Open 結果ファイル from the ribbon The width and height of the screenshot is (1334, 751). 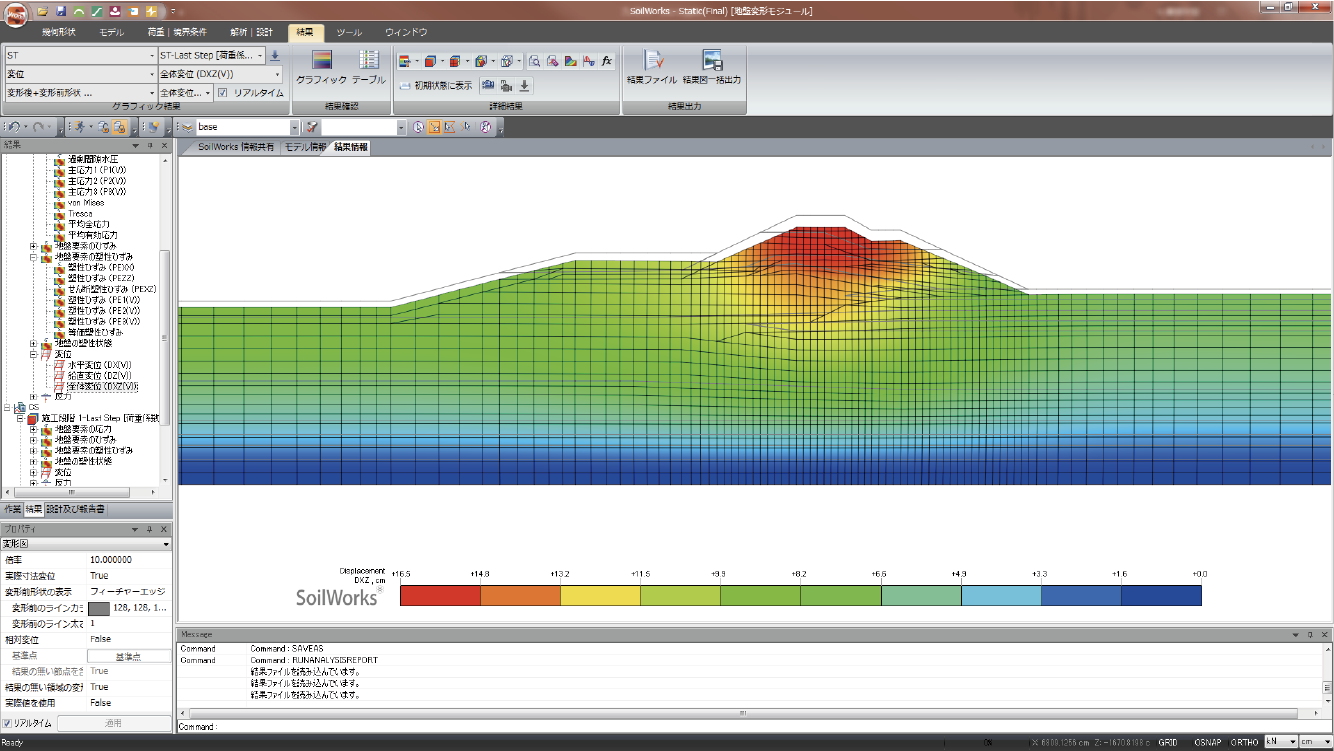click(652, 67)
